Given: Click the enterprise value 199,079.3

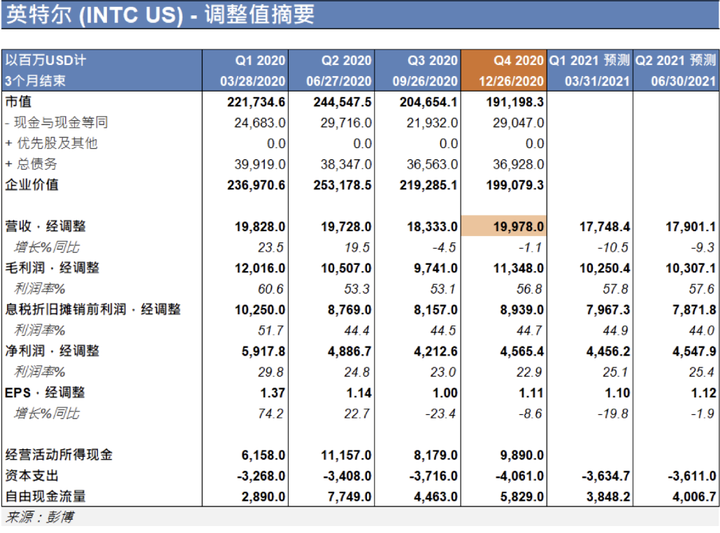Looking at the screenshot, I should click(x=515, y=185).
